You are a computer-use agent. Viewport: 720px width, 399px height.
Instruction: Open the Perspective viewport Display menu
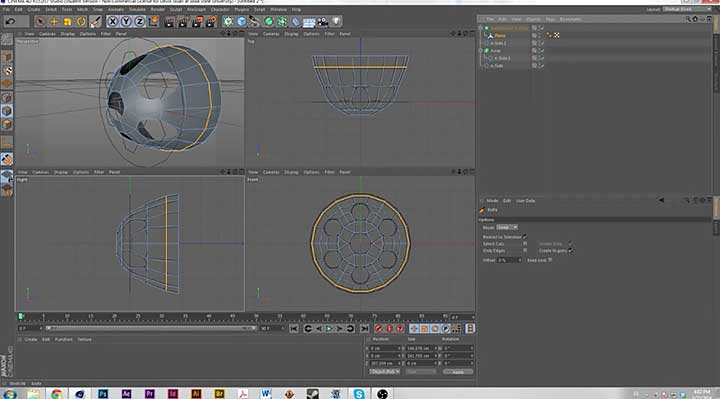point(68,34)
